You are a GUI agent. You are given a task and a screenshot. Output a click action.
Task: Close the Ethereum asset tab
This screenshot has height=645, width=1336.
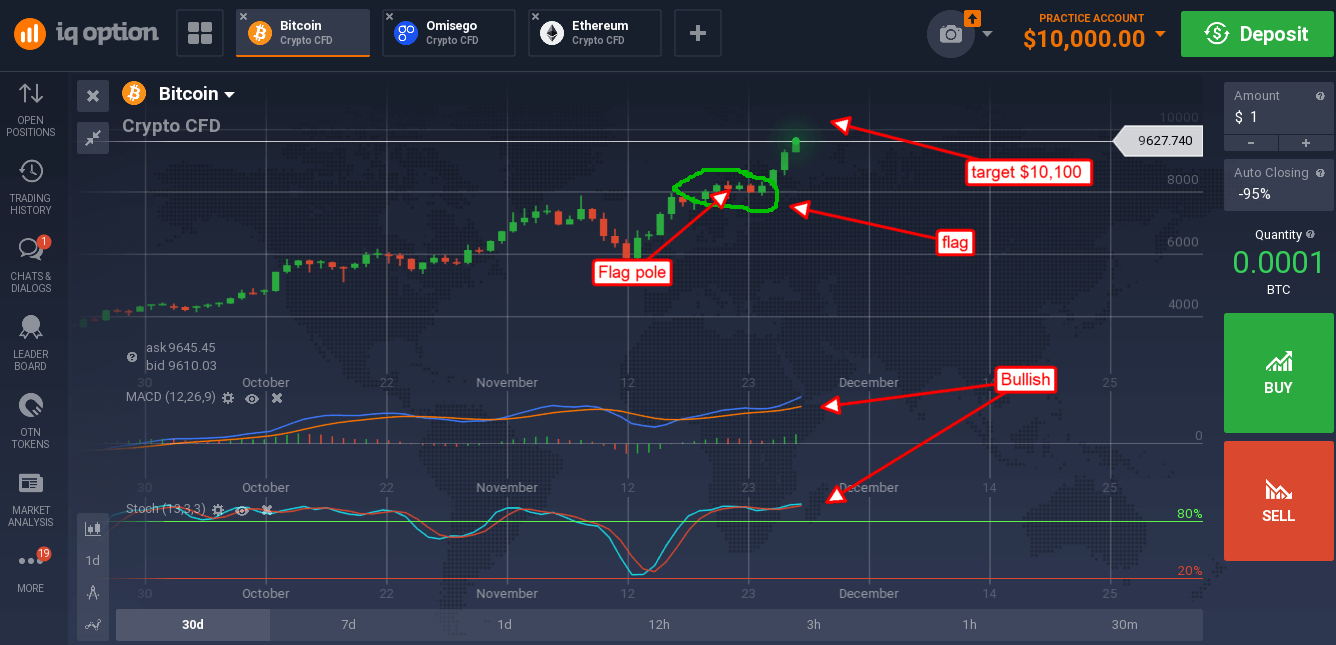(x=535, y=16)
